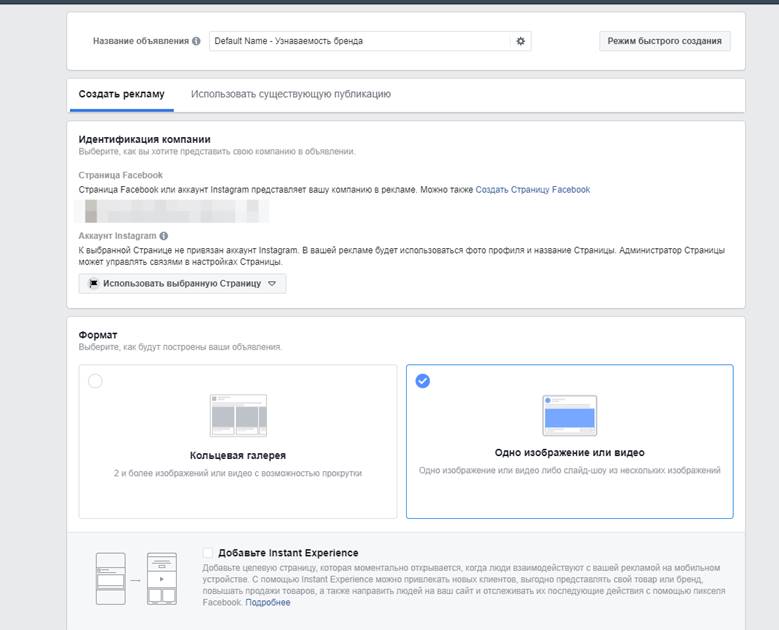Expand the arrow on Использовать выбранную Страницу
The image size is (779, 630).
point(272,283)
